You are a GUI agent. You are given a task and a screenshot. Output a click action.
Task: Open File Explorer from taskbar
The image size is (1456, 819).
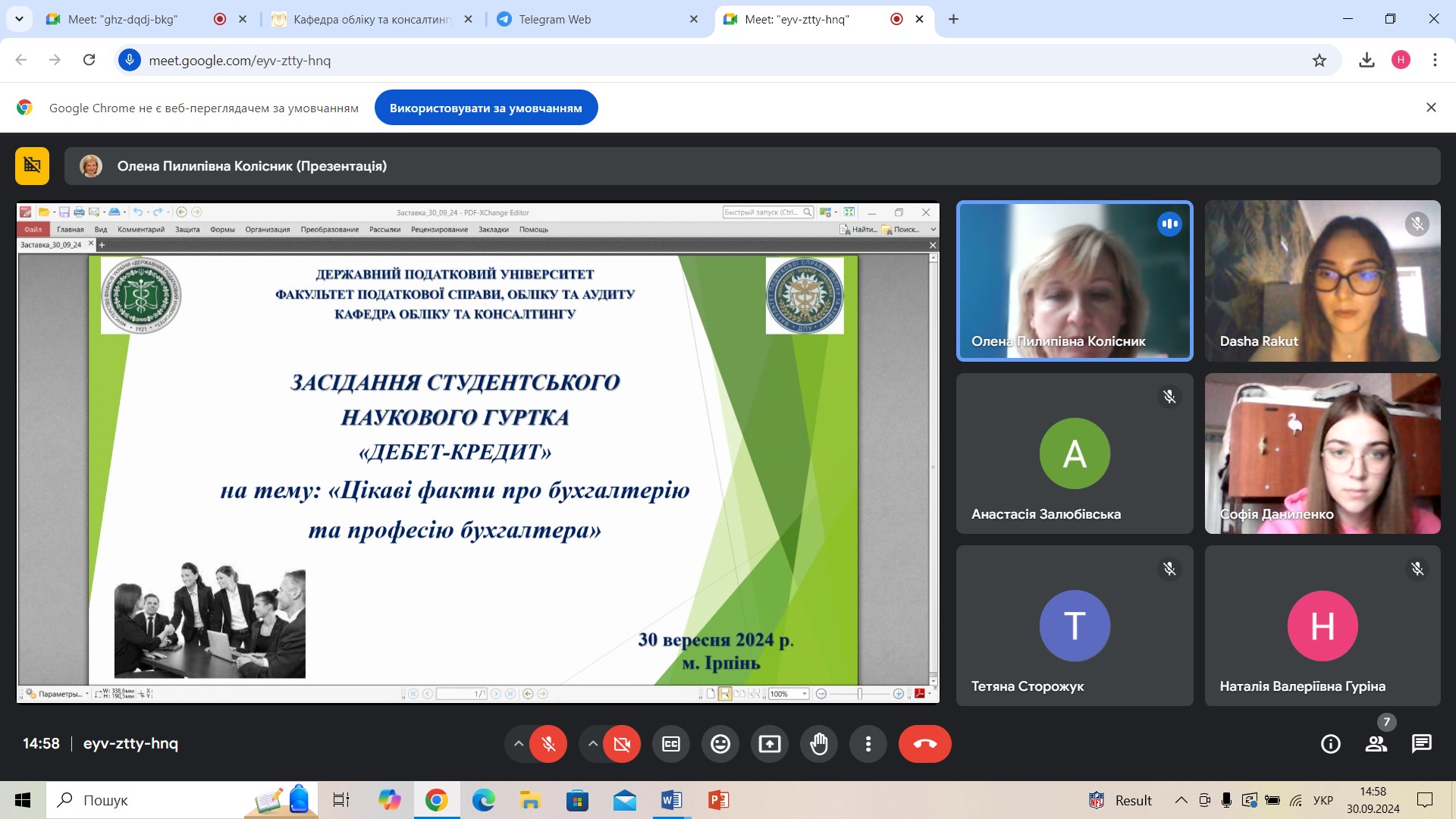530,800
